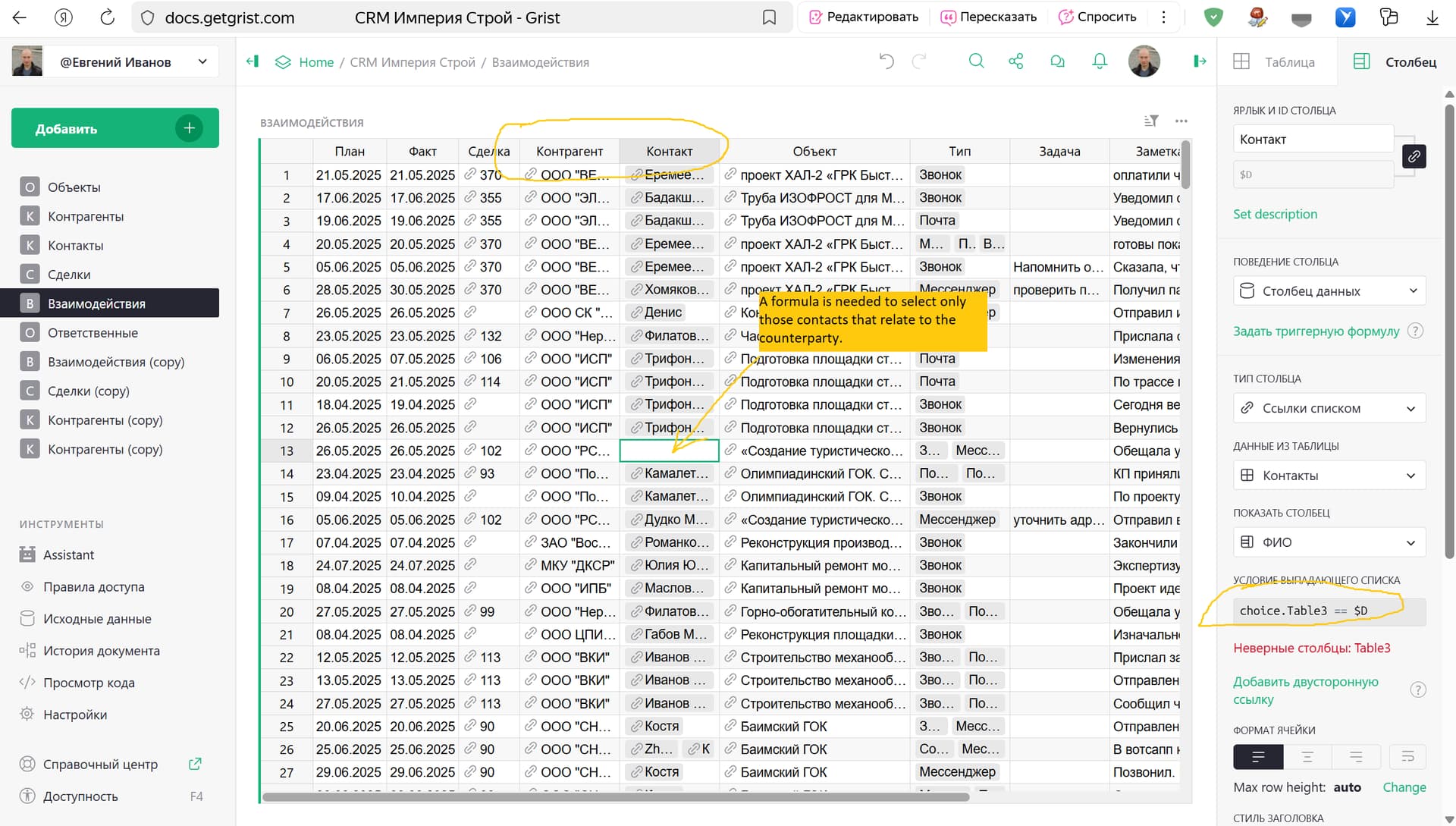The image size is (1456, 826).
Task: Click the undo arrow icon
Action: [x=886, y=61]
